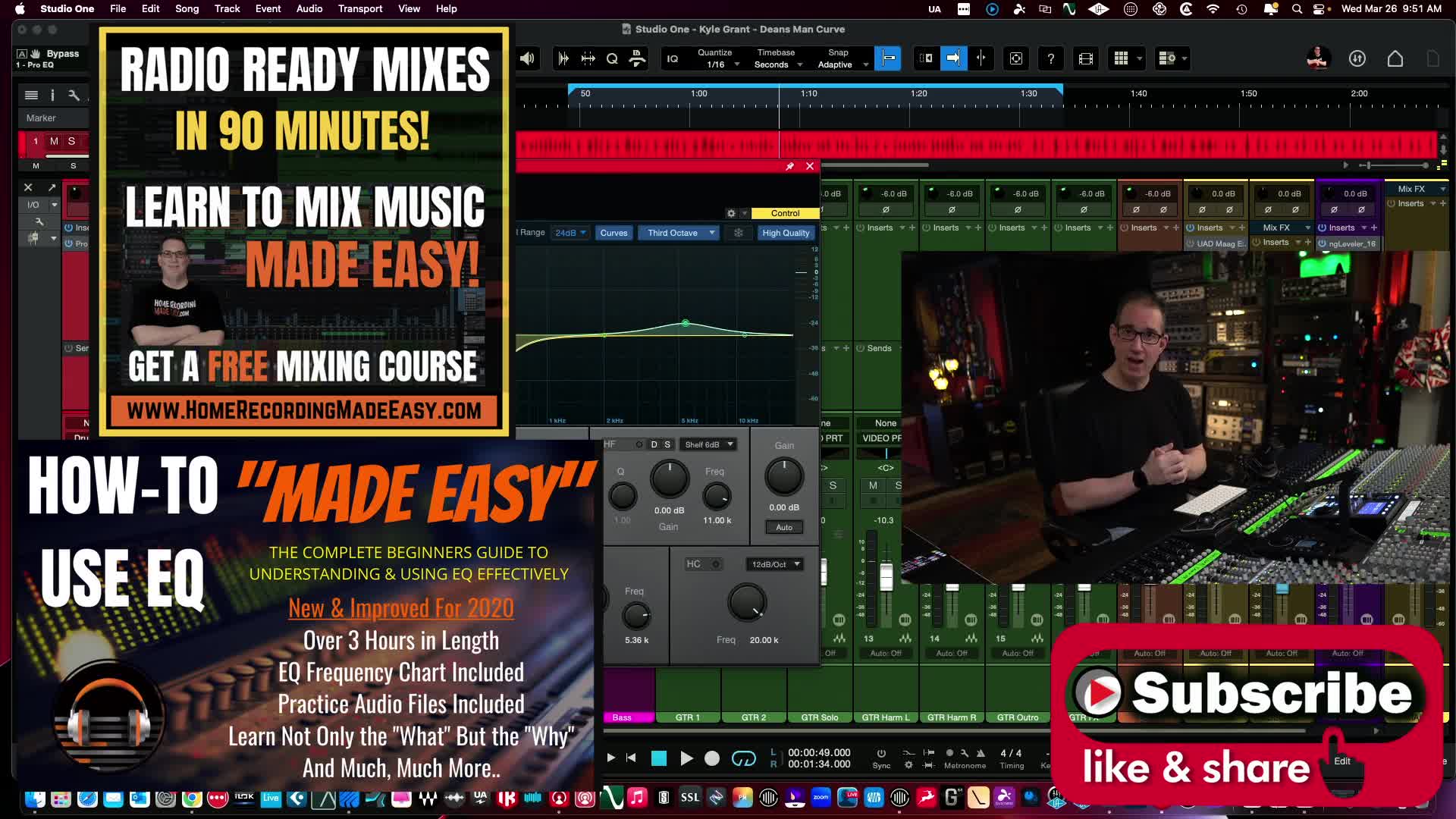Open the video player film icon
This screenshot has height=819, width=1456.
click(x=1085, y=58)
